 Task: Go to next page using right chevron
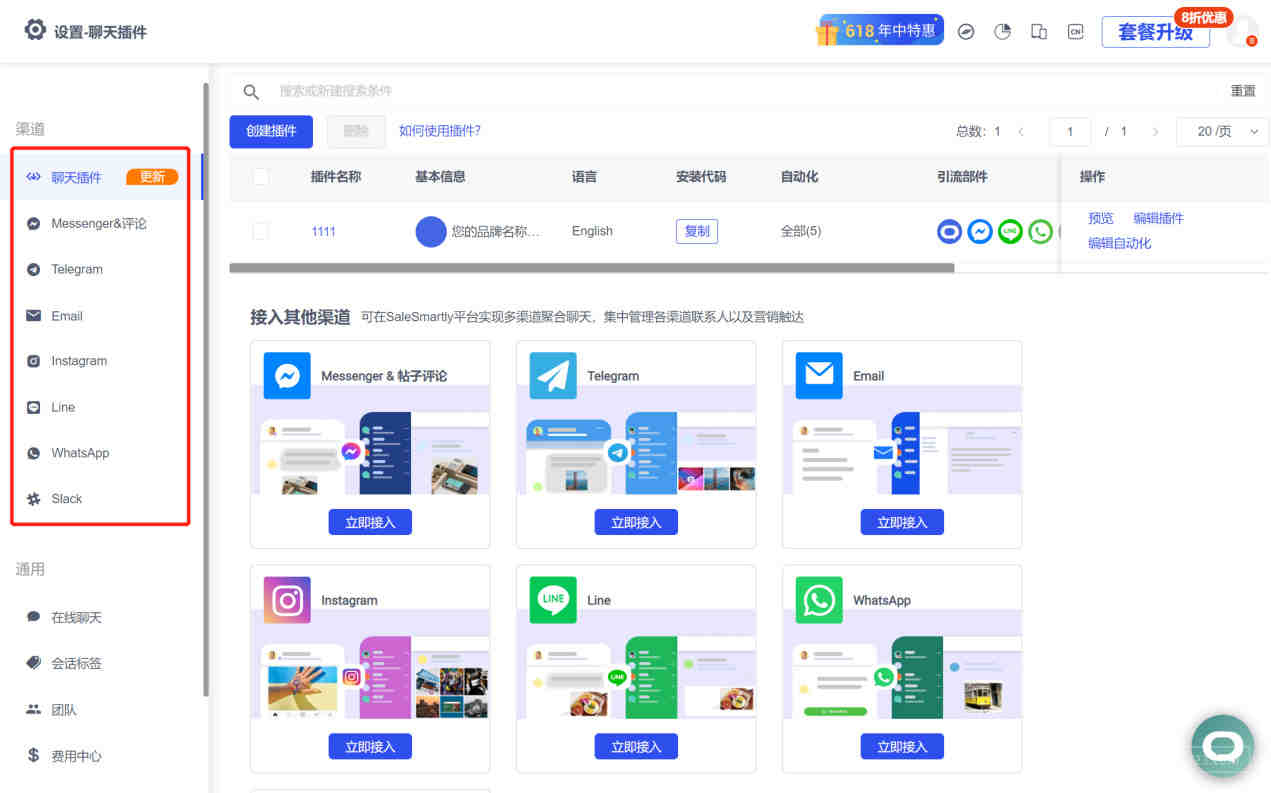1155,131
